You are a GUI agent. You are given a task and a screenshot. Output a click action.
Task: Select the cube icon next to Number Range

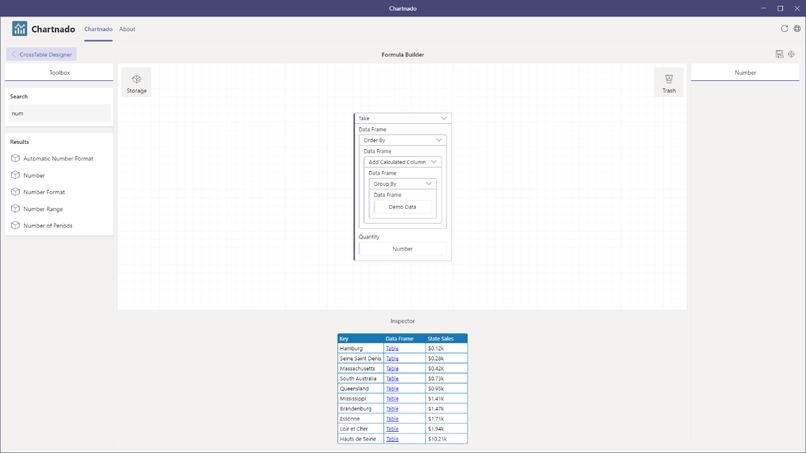point(15,209)
